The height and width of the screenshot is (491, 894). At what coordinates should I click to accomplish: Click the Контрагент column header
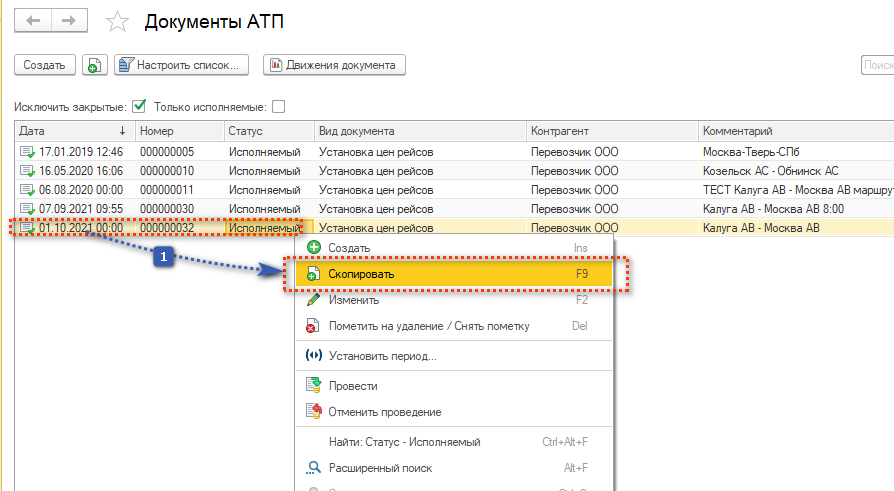(610, 131)
